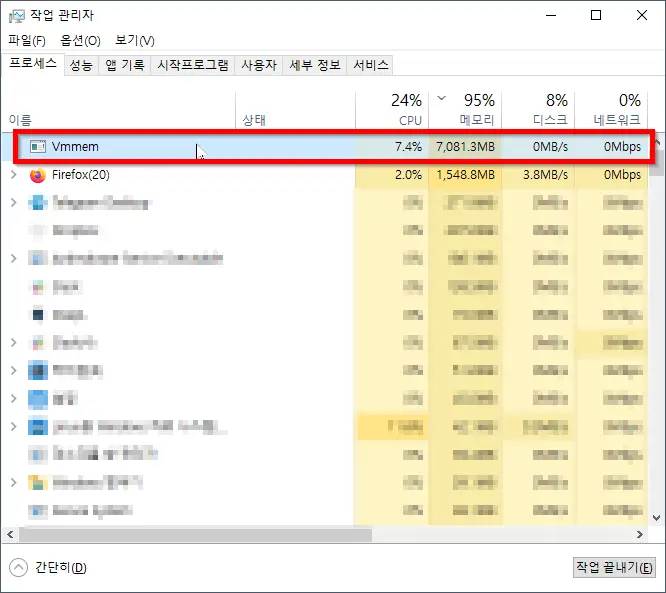
Task: Click the vertical scrollbar down arrow
Action: click(x=656, y=518)
